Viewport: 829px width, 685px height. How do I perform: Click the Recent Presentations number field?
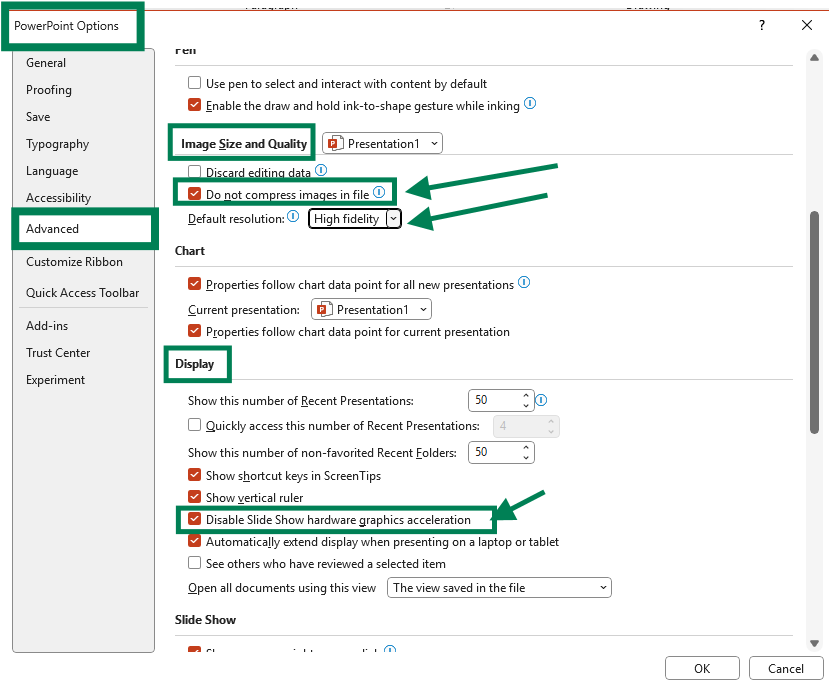click(495, 400)
